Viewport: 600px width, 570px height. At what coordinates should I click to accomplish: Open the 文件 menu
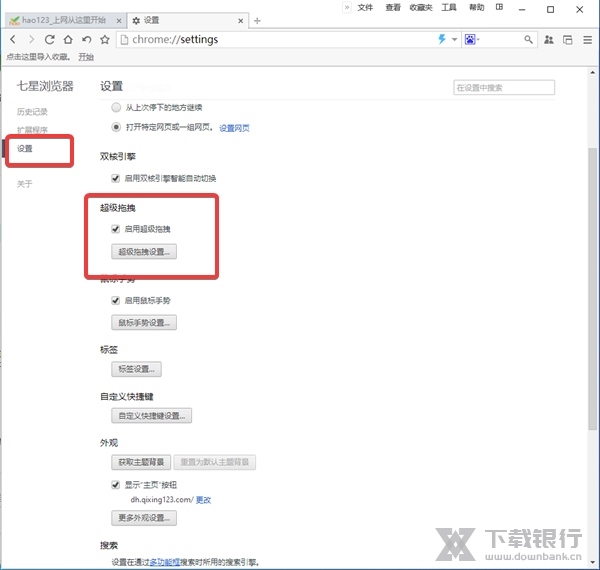365,7
